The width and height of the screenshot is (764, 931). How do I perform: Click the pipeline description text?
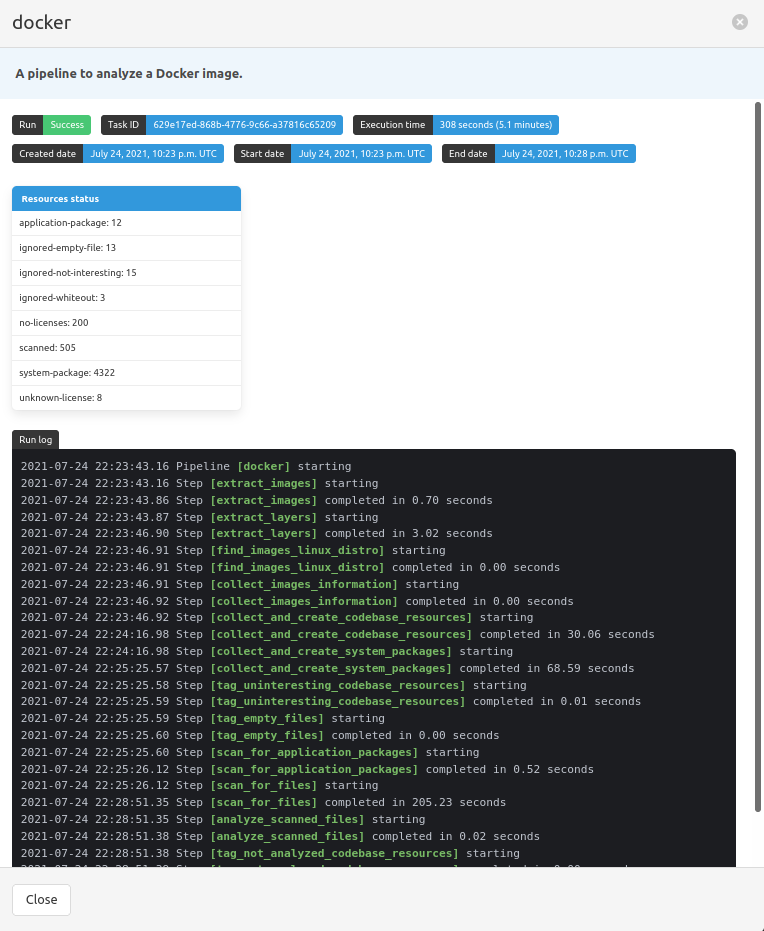tap(129, 74)
